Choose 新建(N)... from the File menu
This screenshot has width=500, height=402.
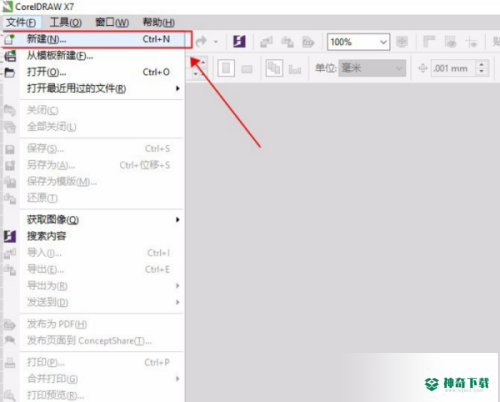coord(93,39)
